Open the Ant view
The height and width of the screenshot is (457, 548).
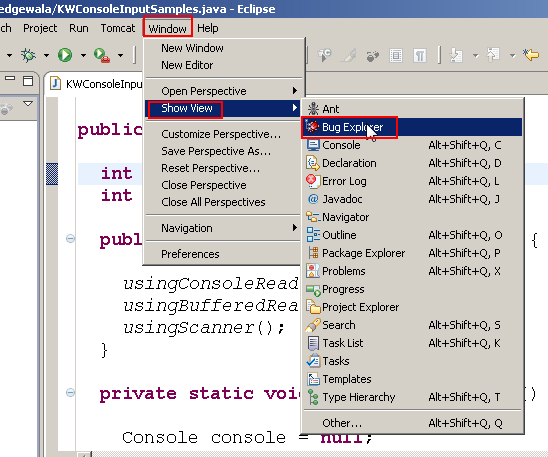tap(413, 109)
